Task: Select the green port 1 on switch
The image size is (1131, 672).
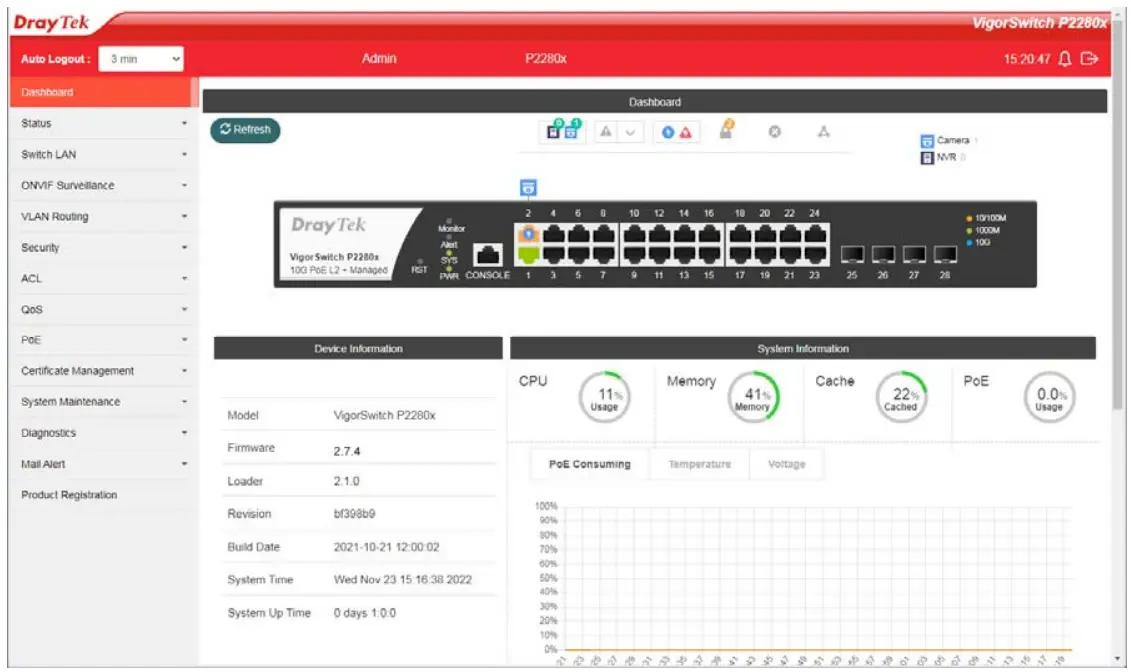Action: (528, 255)
